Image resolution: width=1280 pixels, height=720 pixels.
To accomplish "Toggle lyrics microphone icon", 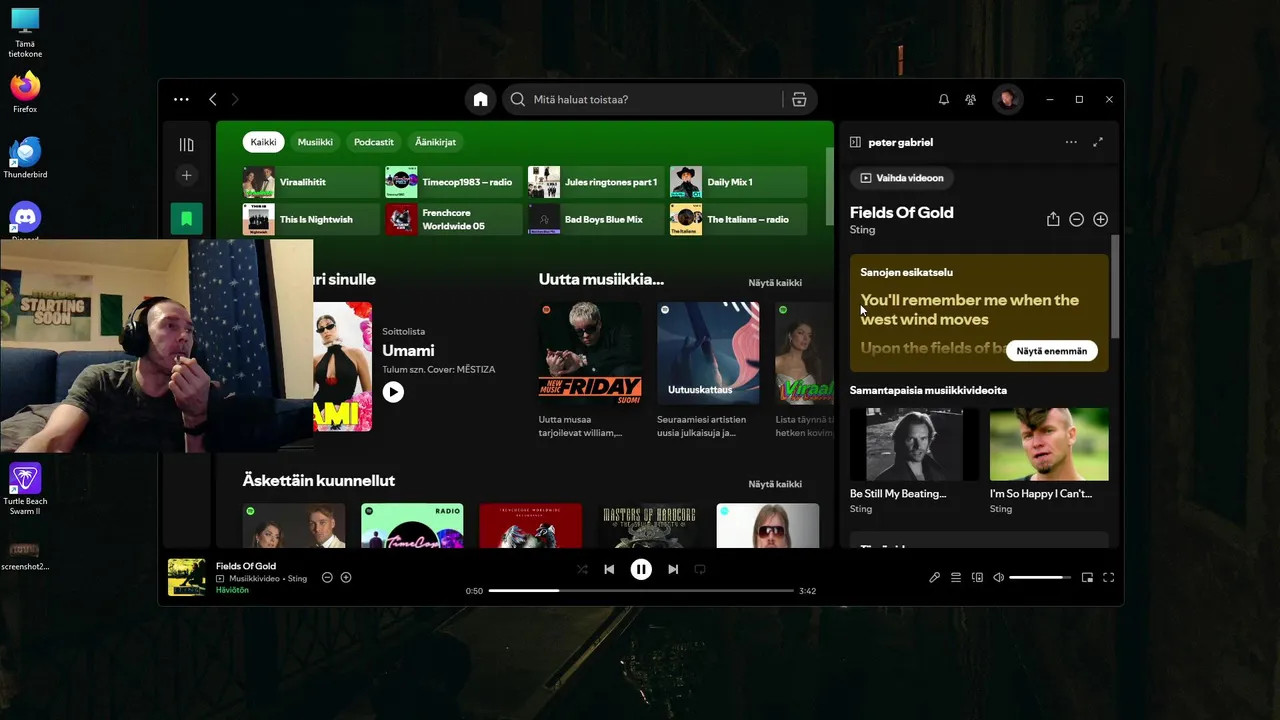I will [x=934, y=577].
